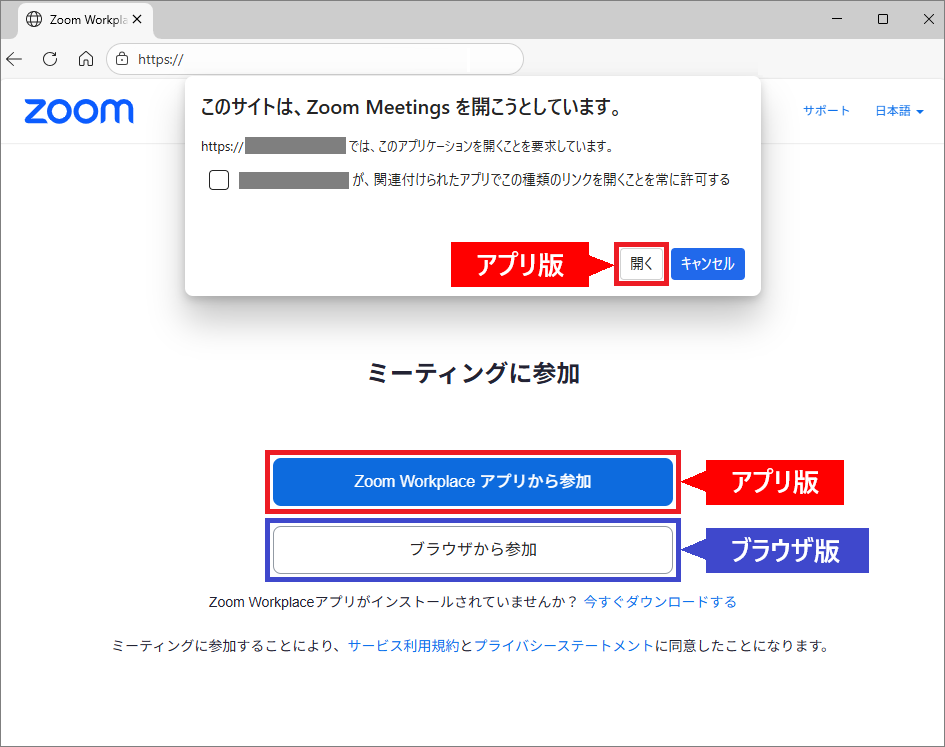The height and width of the screenshot is (747, 945).
Task: Join via ブラウザから参加
Action: [472, 549]
